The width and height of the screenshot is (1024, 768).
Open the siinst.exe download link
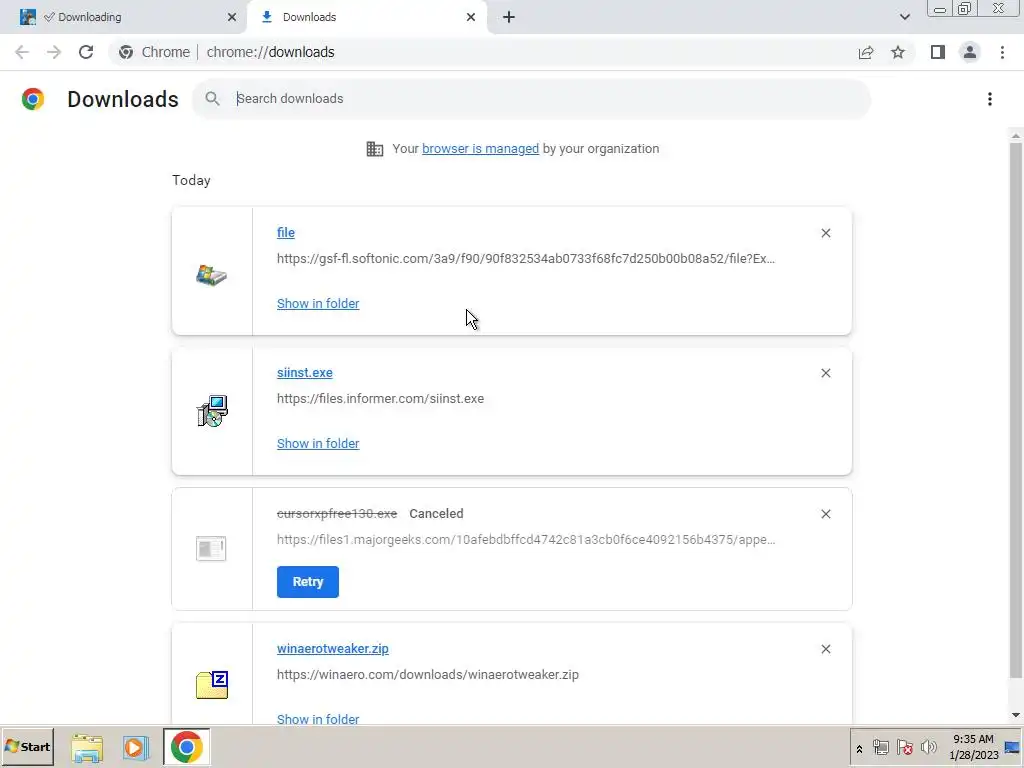(x=305, y=372)
